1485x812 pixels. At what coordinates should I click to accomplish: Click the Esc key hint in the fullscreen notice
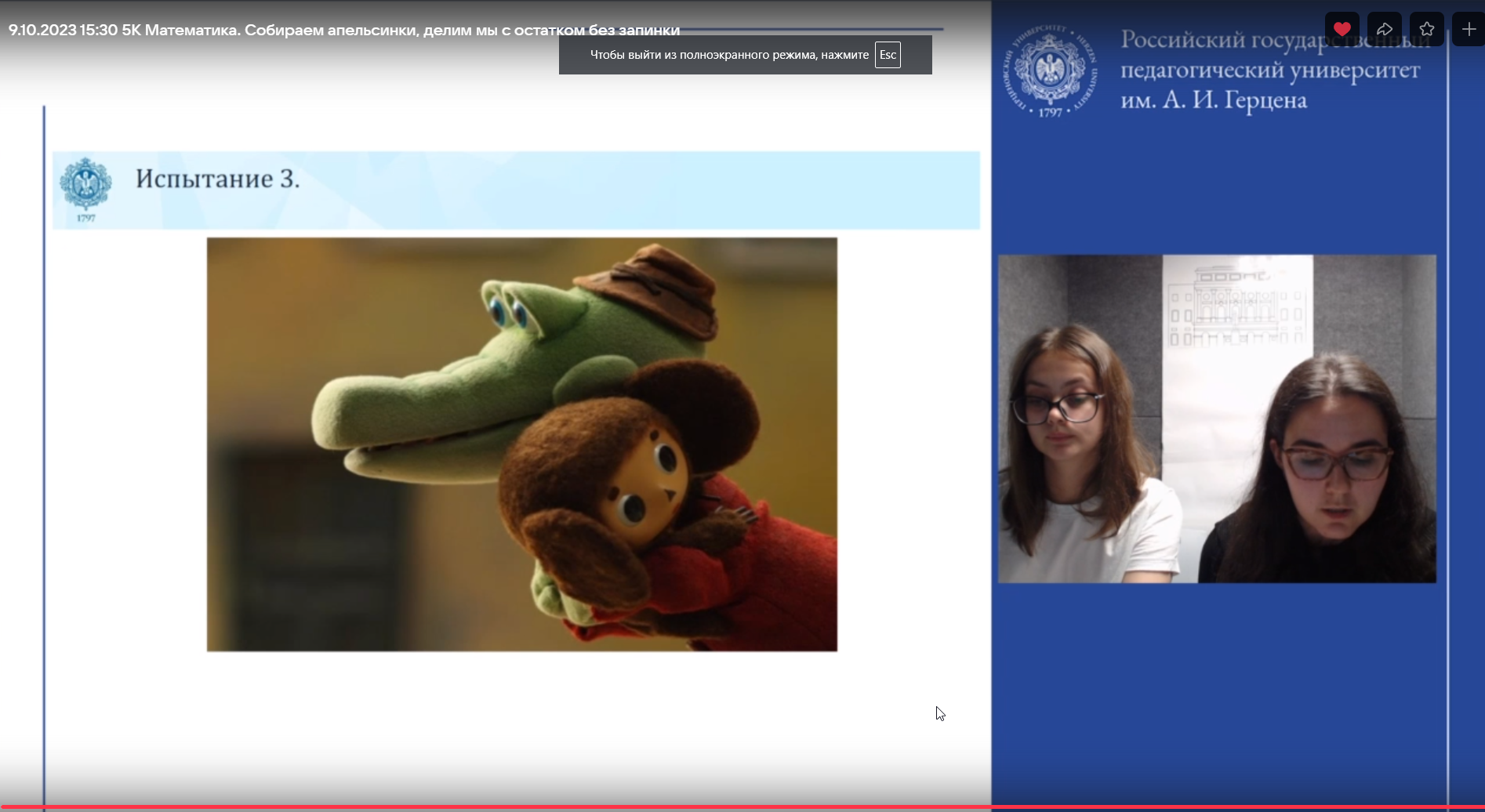coord(888,55)
